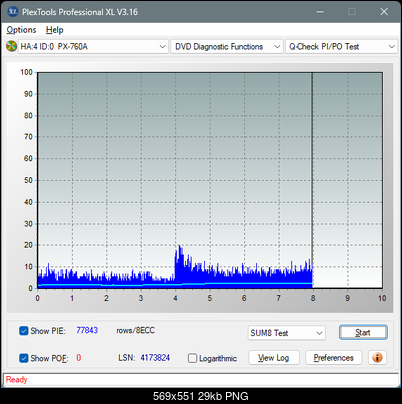This screenshot has width=402, height=404.
Task: Toggle the Show POF checkbox
Action: click(x=24, y=358)
